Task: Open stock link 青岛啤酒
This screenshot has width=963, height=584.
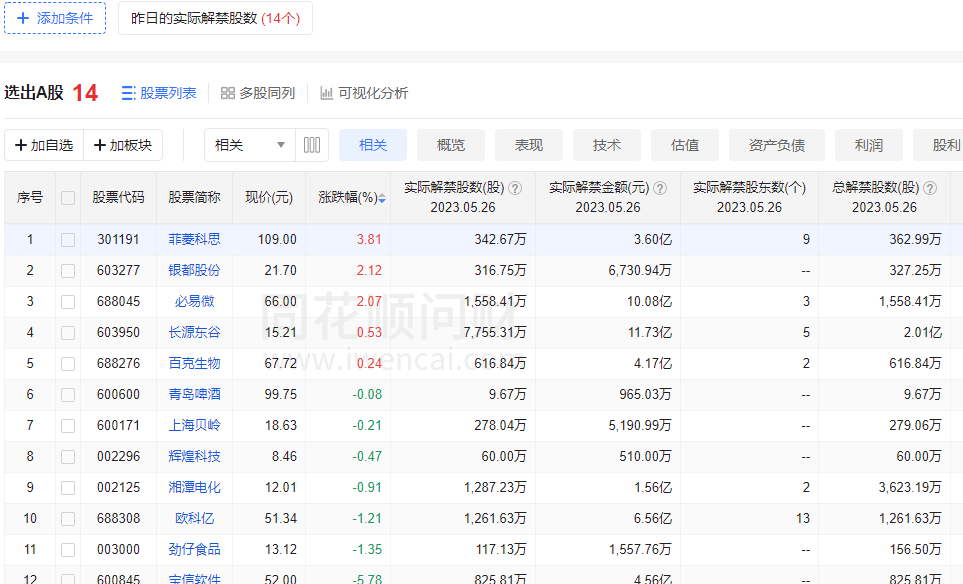Action: (x=194, y=394)
